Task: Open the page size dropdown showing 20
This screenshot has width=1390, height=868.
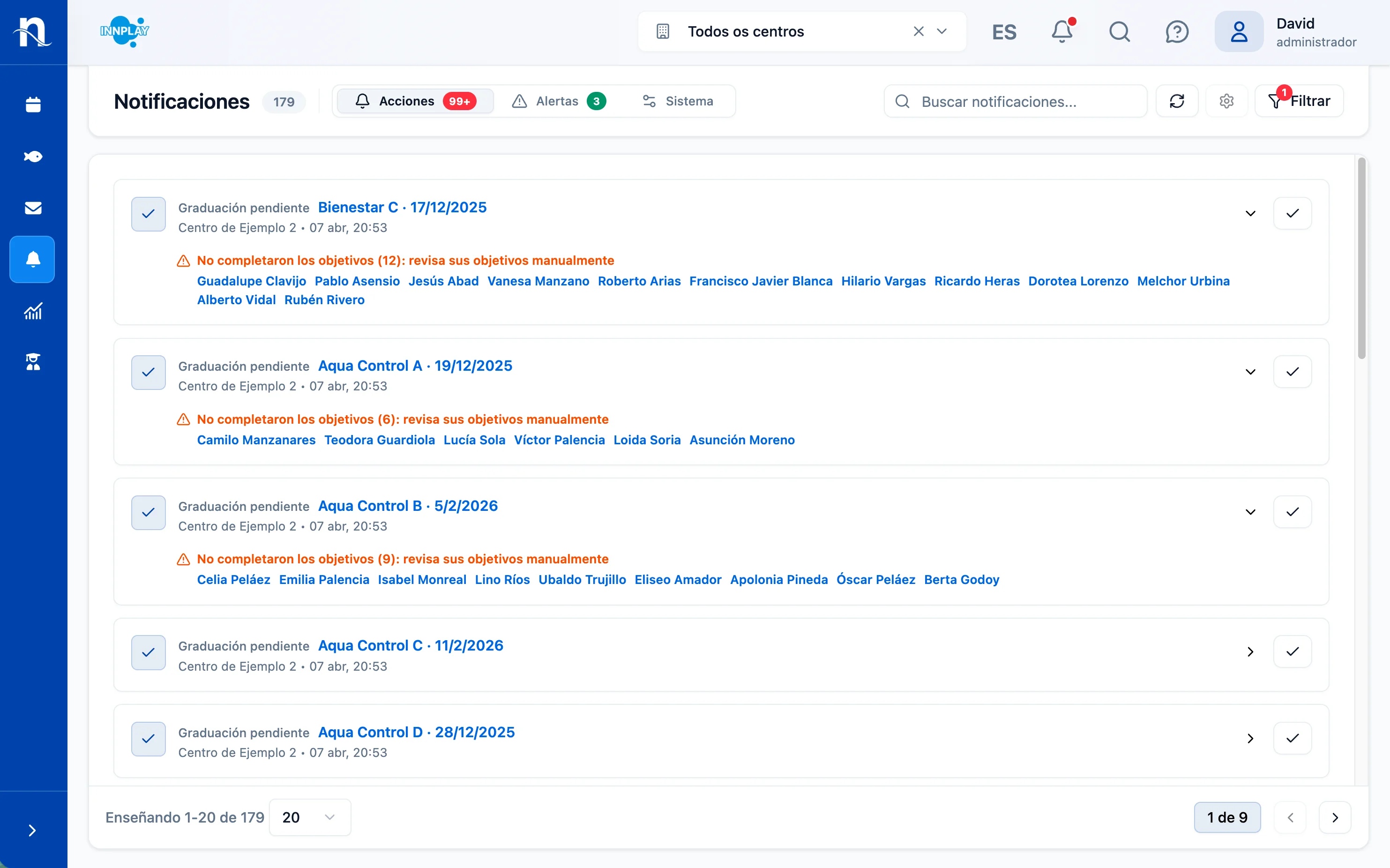Action: [x=309, y=817]
